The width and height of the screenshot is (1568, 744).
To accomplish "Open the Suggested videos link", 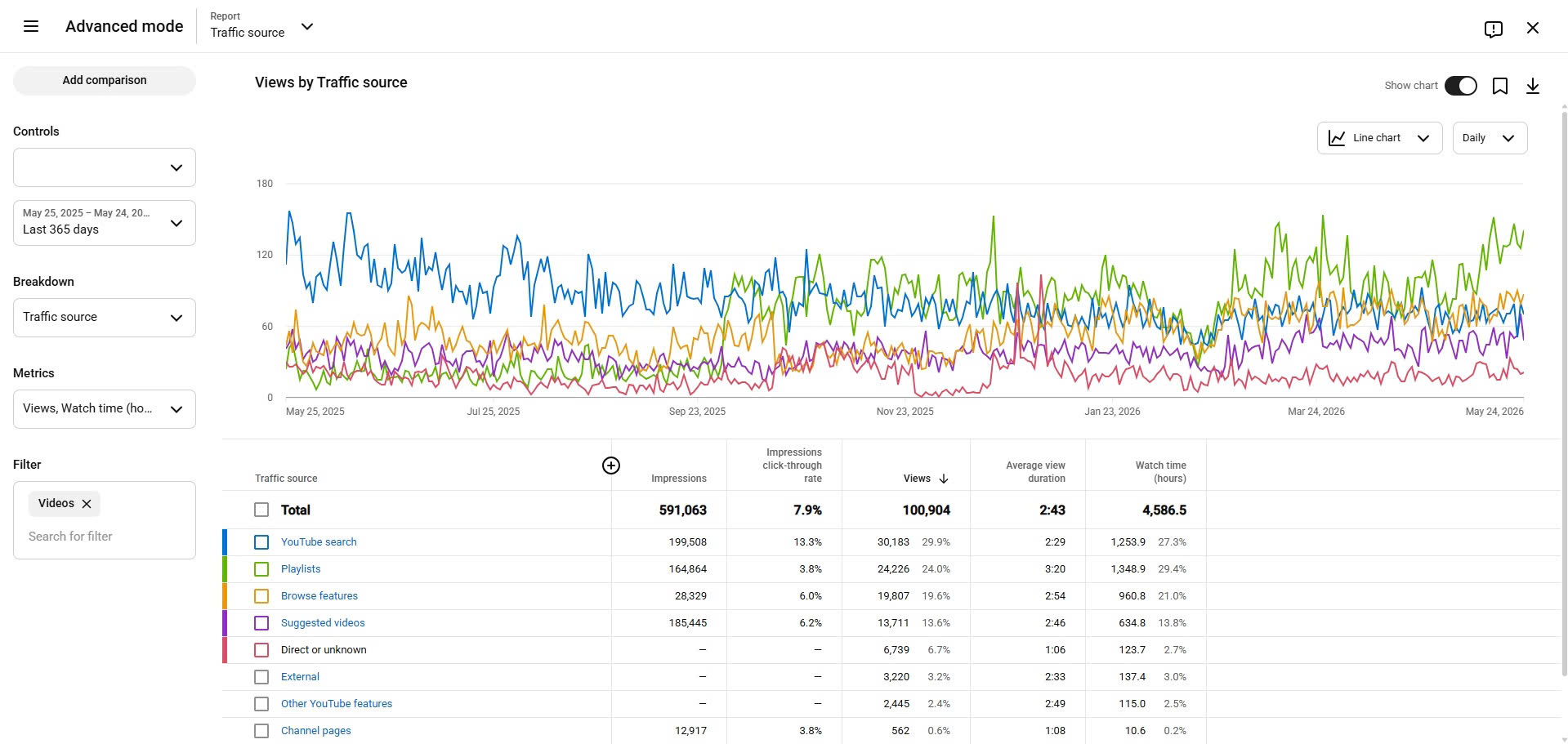I will point(323,623).
